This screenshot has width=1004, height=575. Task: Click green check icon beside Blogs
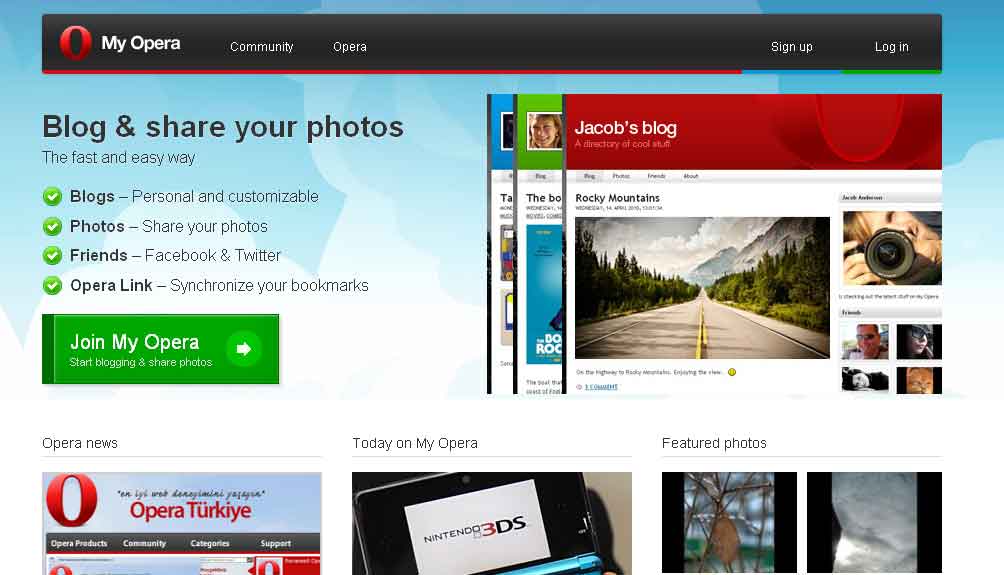pyautogui.click(x=53, y=197)
